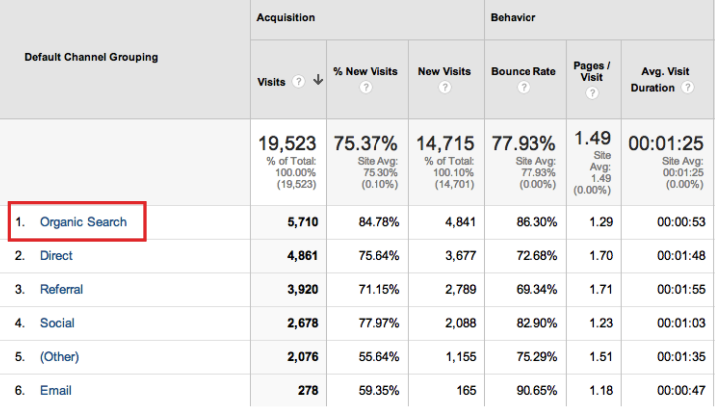Click Email duration 00:00:47
The height and width of the screenshot is (409, 715).
681,391
